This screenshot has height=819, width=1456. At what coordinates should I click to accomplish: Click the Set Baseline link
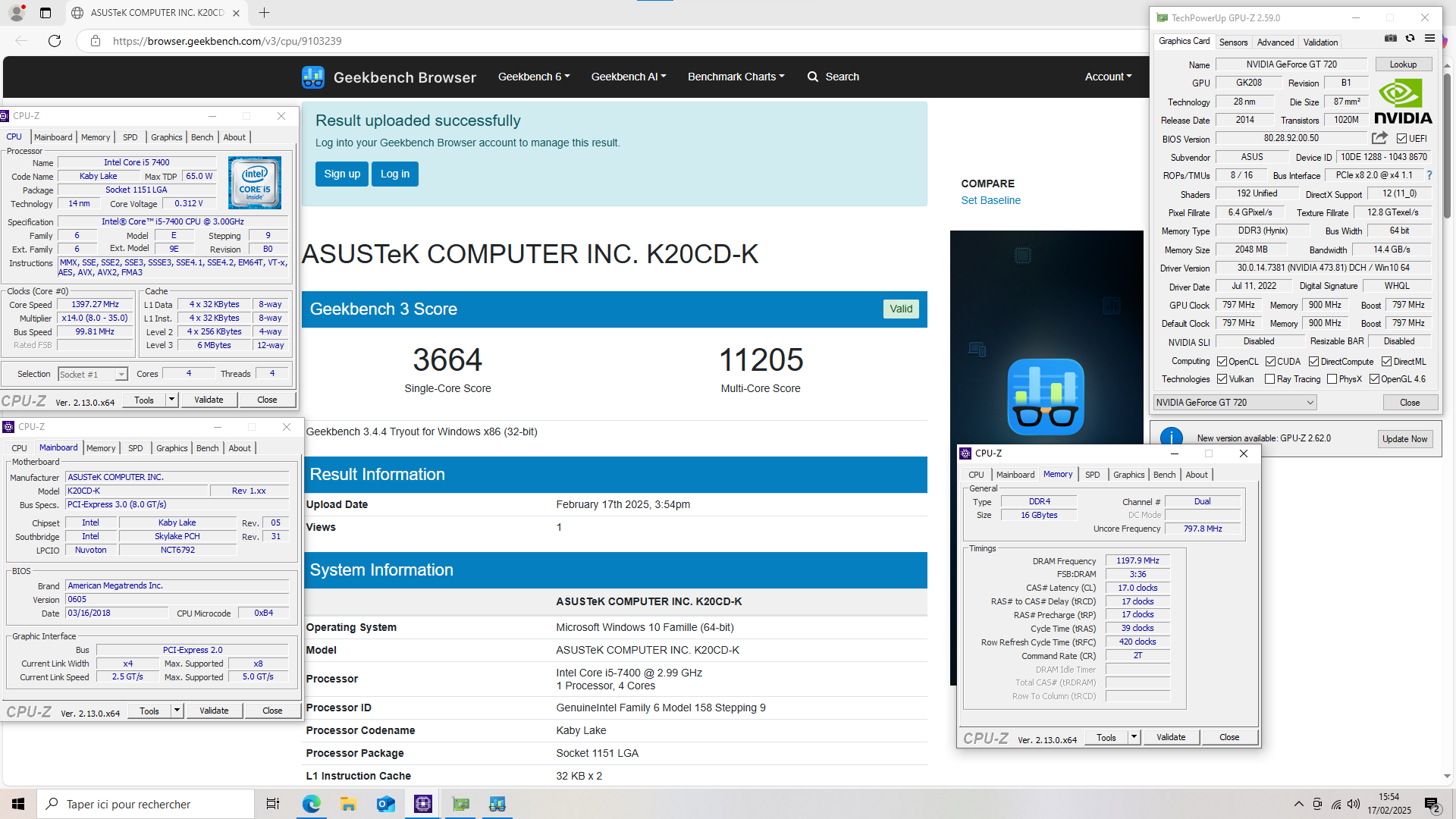[990, 200]
